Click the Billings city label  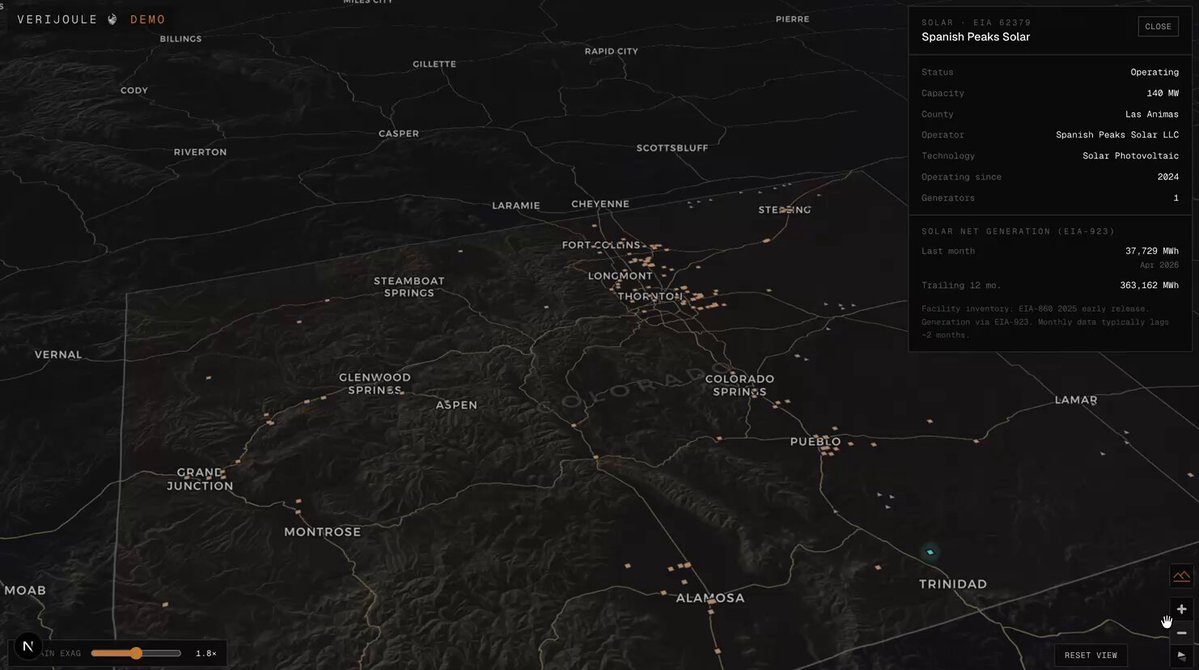coord(180,39)
